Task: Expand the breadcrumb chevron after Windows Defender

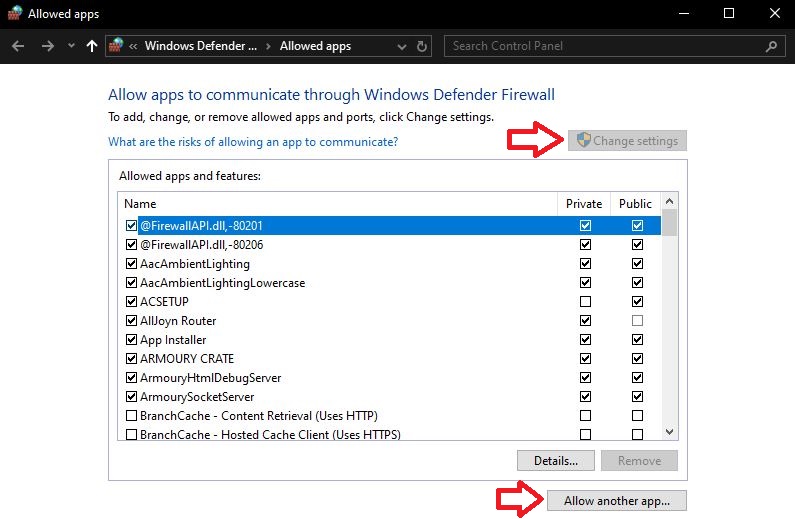Action: [x=269, y=46]
